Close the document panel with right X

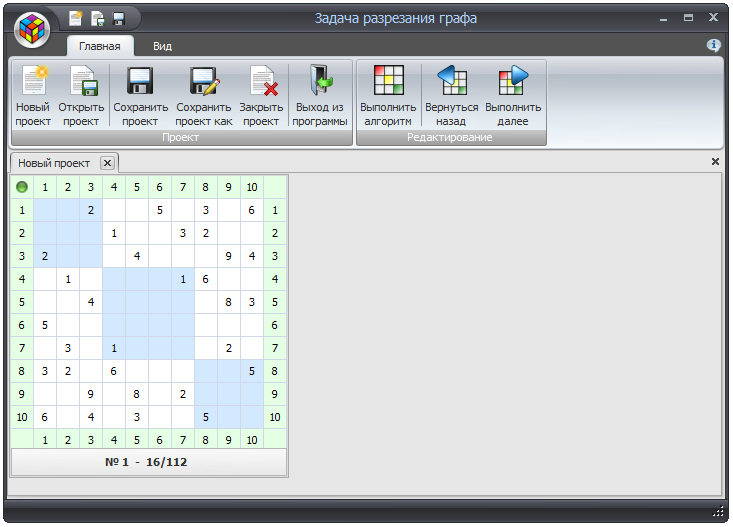coord(715,161)
